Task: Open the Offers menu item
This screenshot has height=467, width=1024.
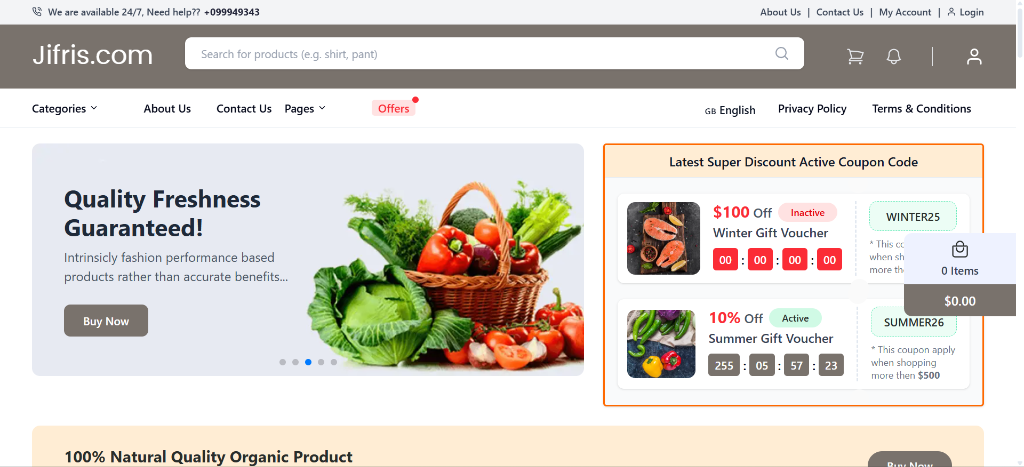Action: (394, 108)
